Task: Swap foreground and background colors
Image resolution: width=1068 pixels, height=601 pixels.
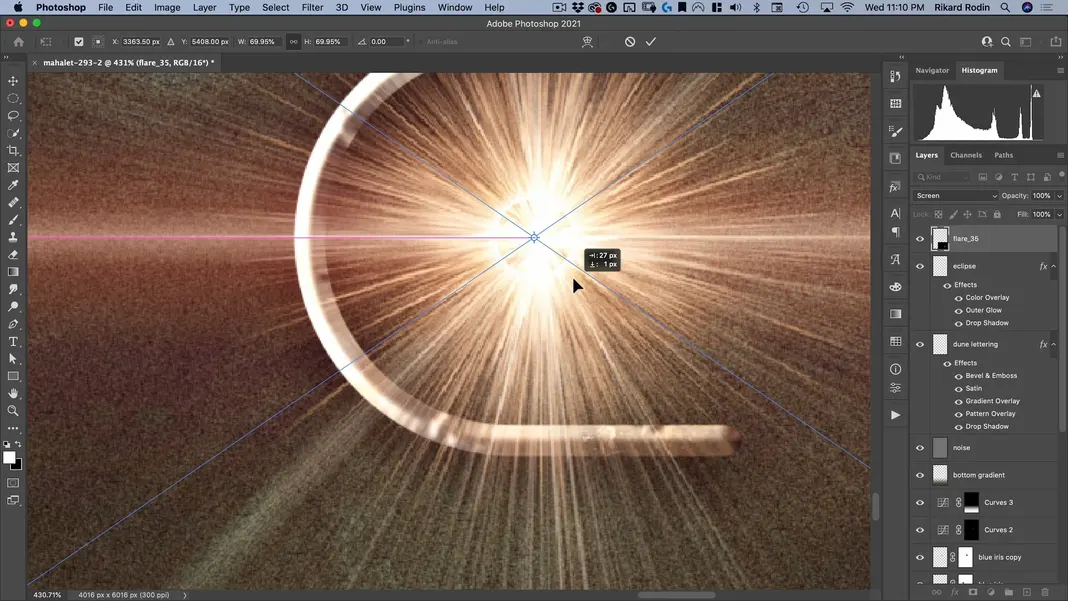Action: tap(18, 444)
